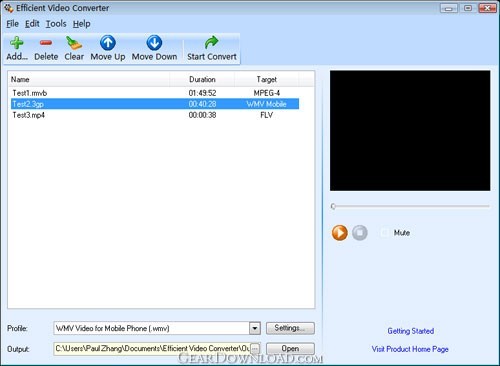Screen dimensions: 500x366
Task: Follow the Getting Started link
Action: pos(410,331)
